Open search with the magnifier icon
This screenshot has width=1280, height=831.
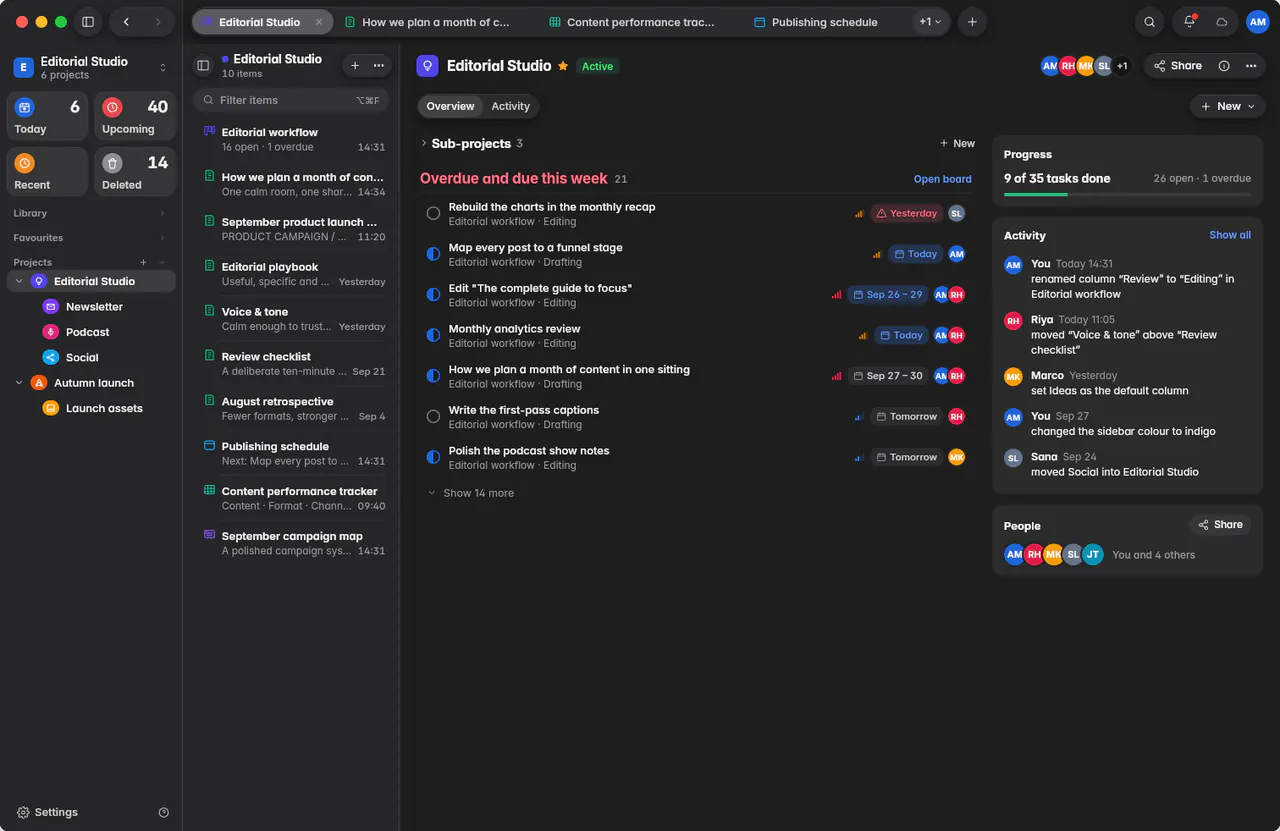tap(1150, 22)
